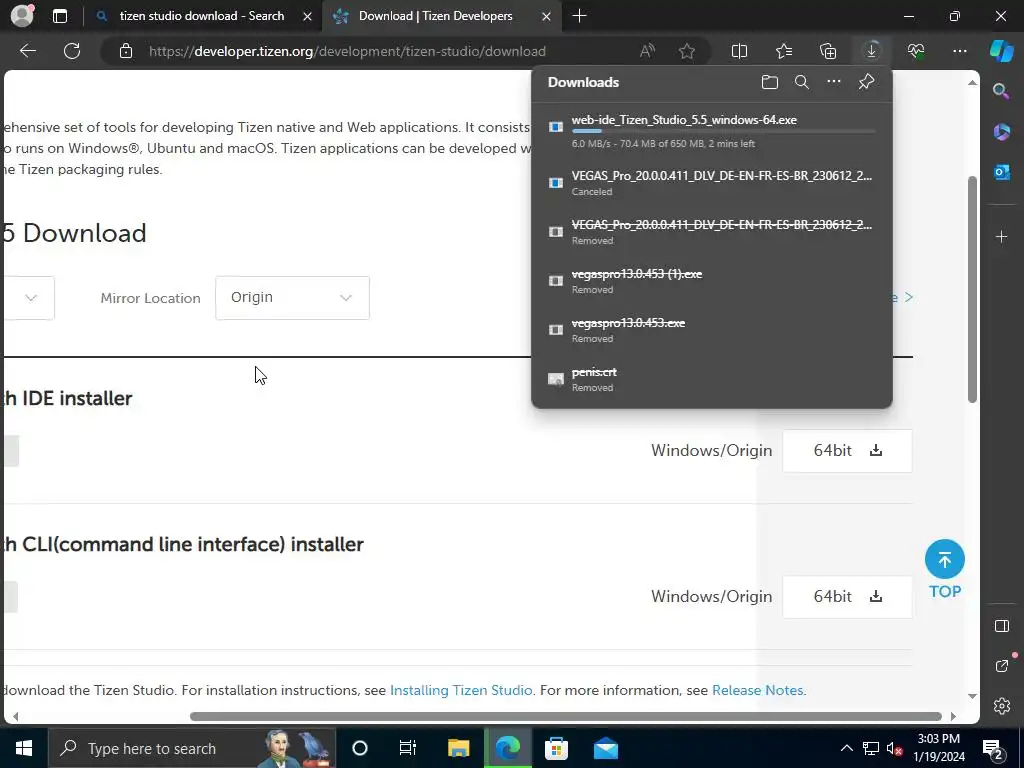Viewport: 1024px width, 768px height.
Task: Open more options in Downloads panel
Action: click(x=833, y=82)
